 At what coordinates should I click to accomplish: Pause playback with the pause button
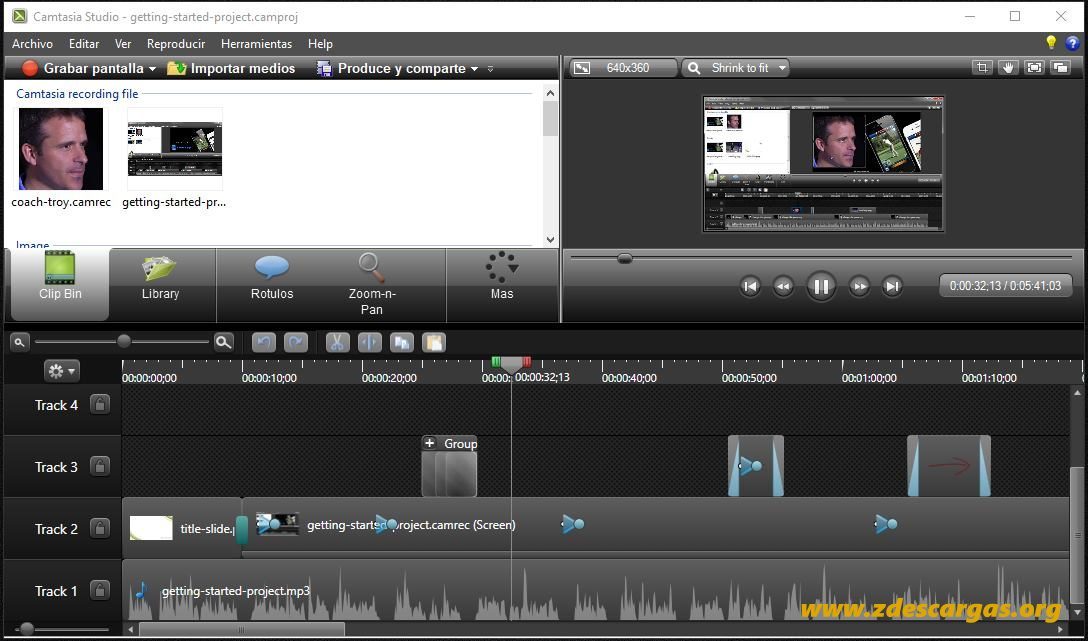coord(821,286)
